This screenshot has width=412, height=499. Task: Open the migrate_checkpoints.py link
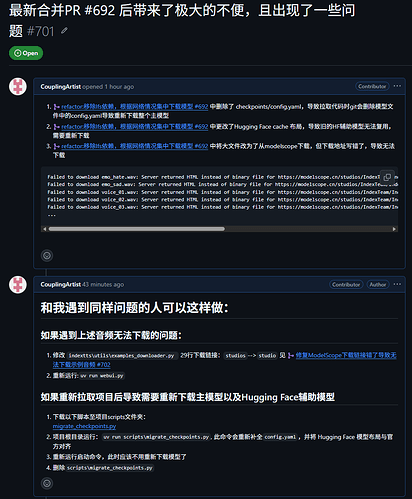point(84,426)
